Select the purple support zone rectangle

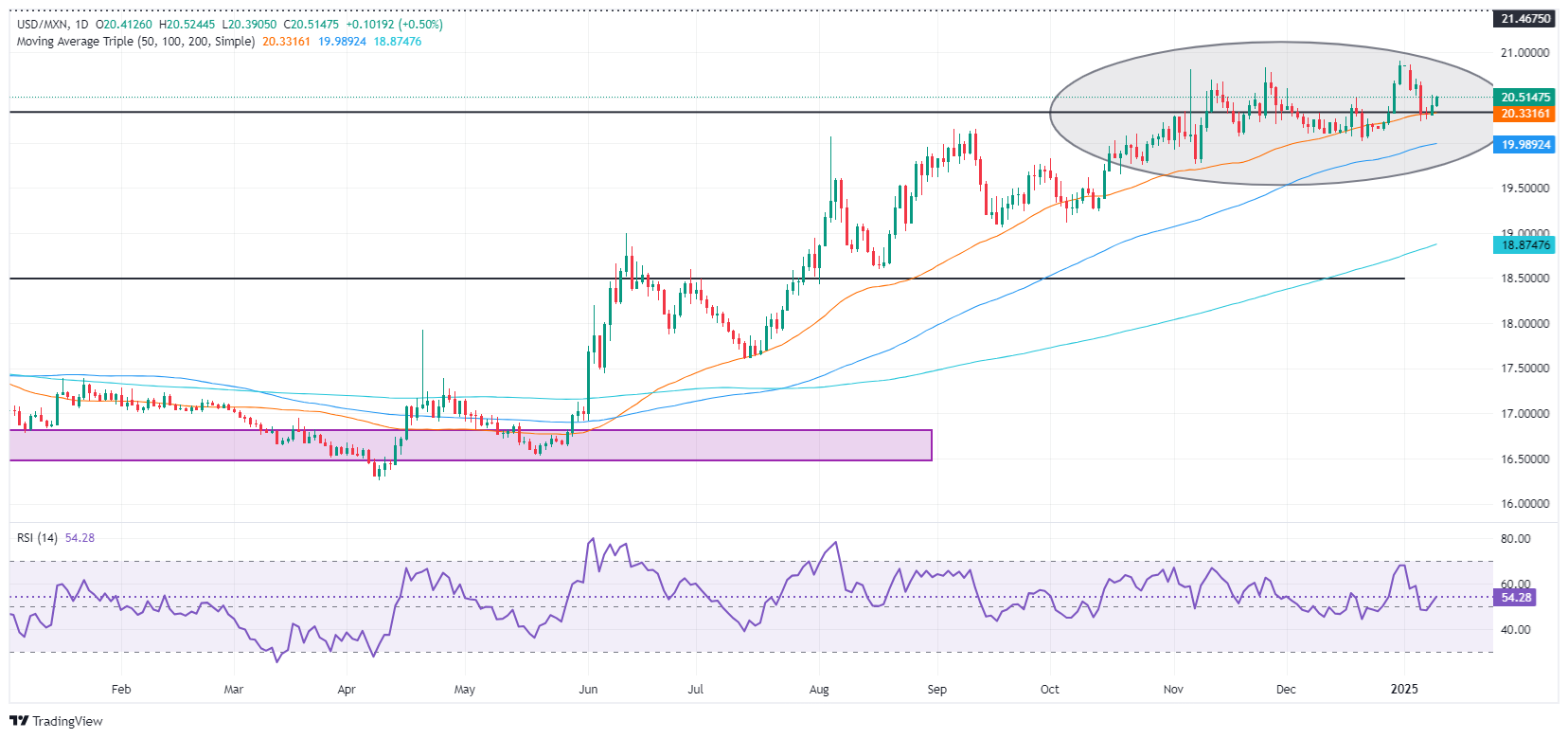[471, 445]
